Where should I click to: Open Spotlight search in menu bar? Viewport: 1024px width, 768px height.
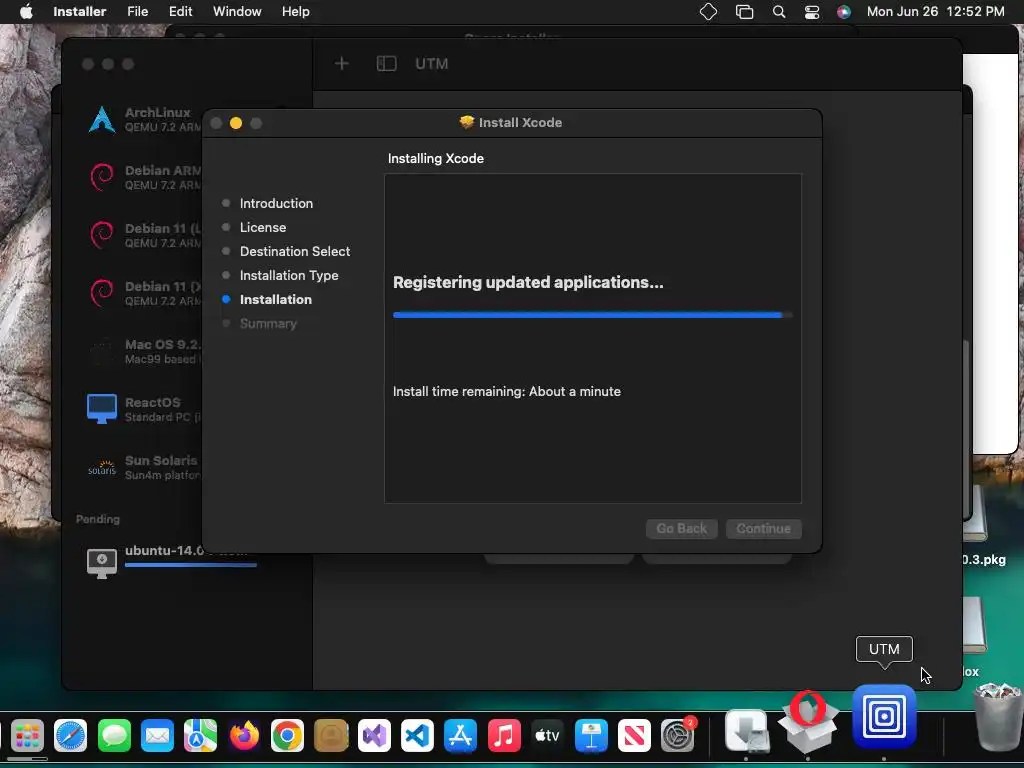pyautogui.click(x=778, y=12)
